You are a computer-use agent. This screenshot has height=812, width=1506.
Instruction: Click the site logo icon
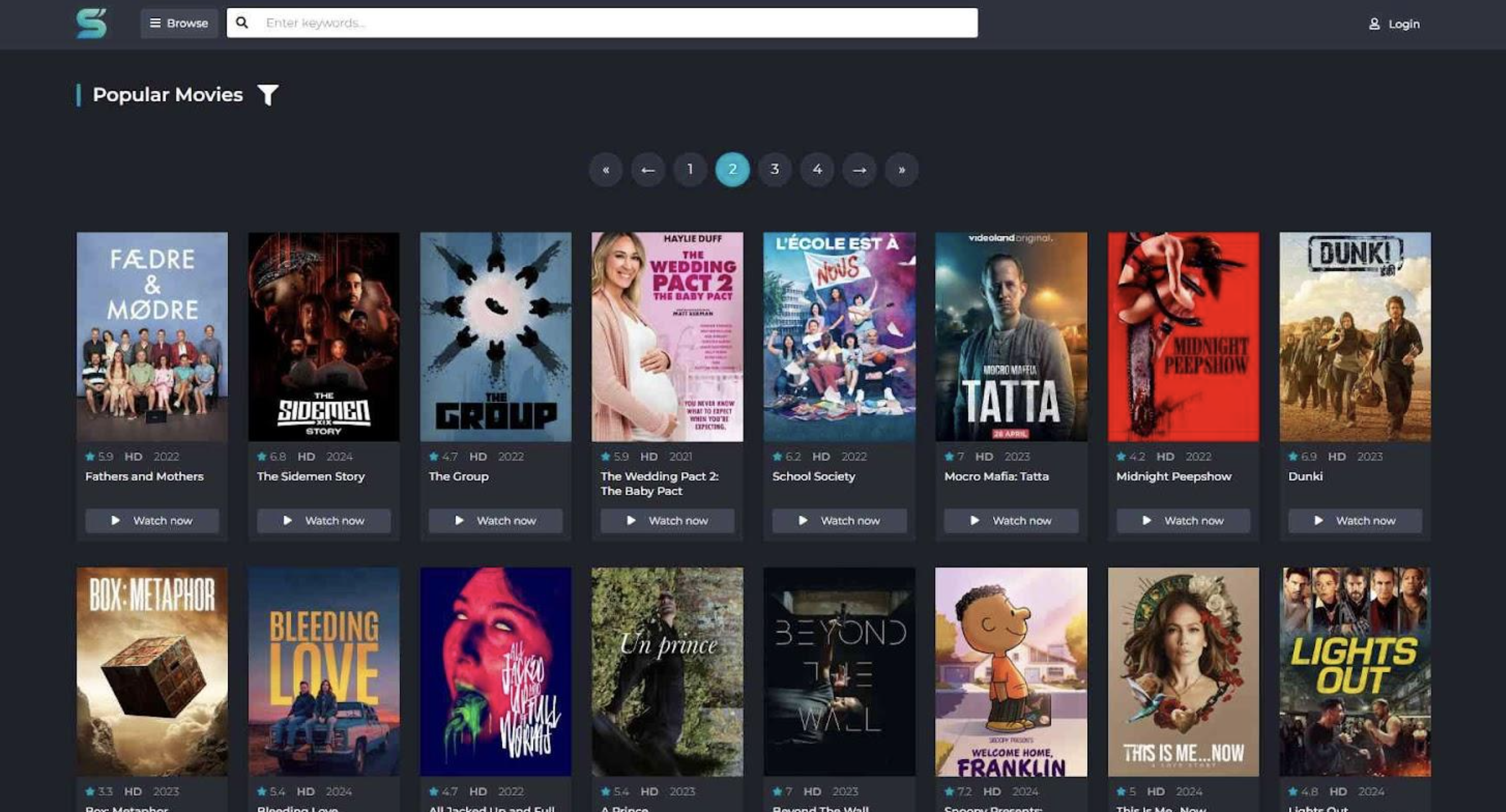(91, 23)
